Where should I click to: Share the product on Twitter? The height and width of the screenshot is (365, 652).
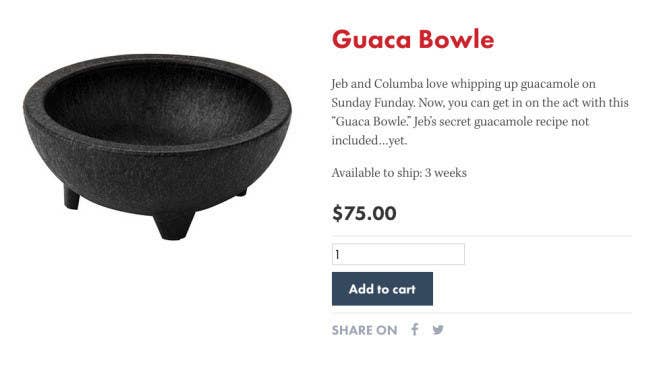pos(438,330)
